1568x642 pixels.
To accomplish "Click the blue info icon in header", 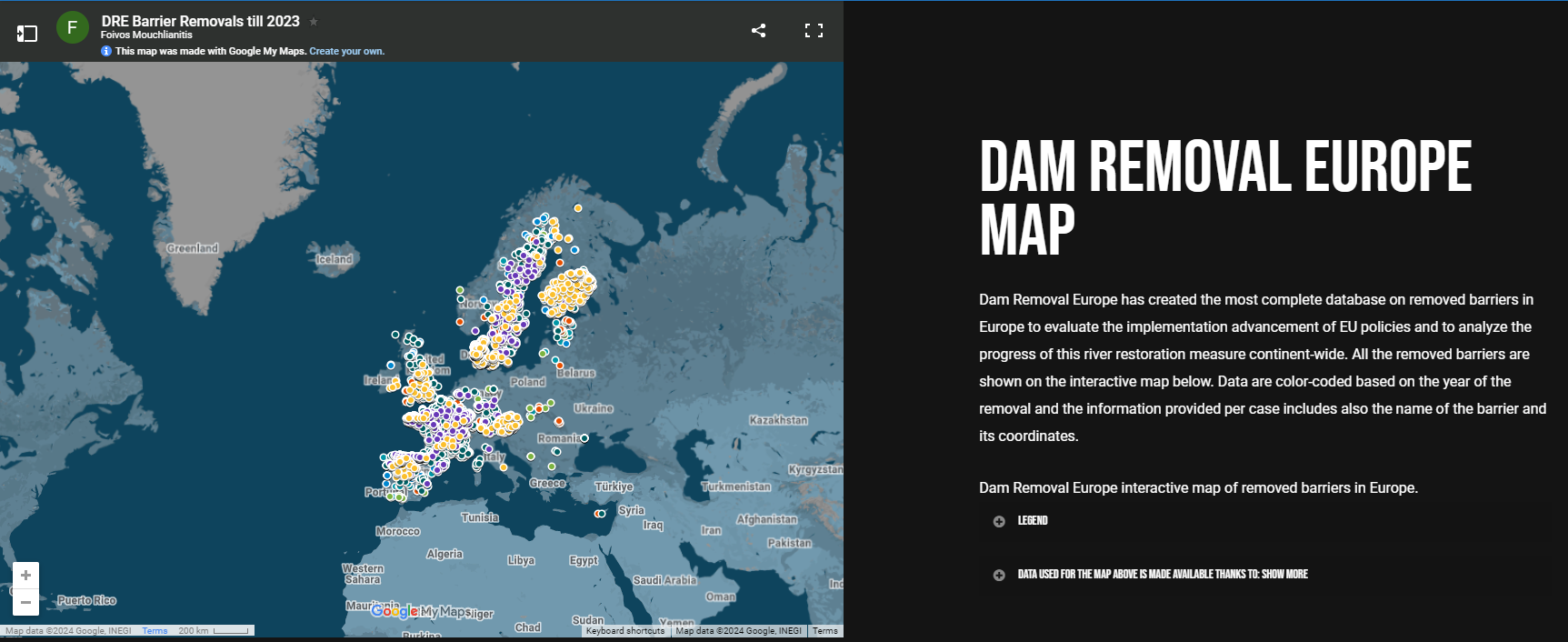I will pyautogui.click(x=106, y=51).
